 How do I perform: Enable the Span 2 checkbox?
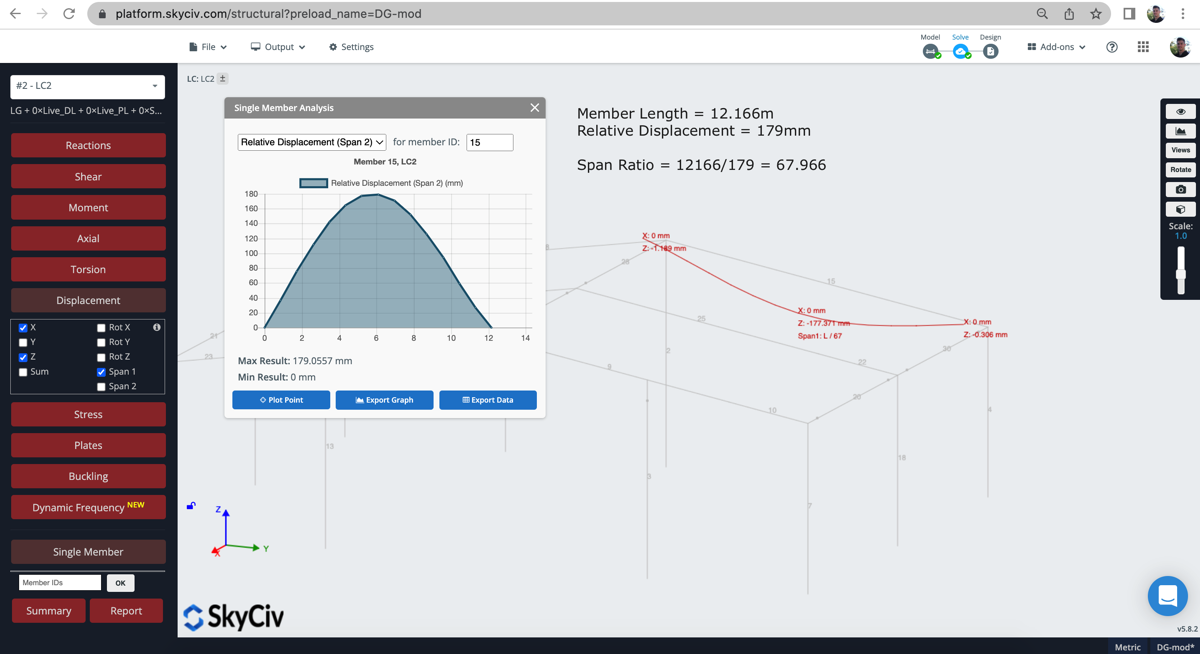101,387
